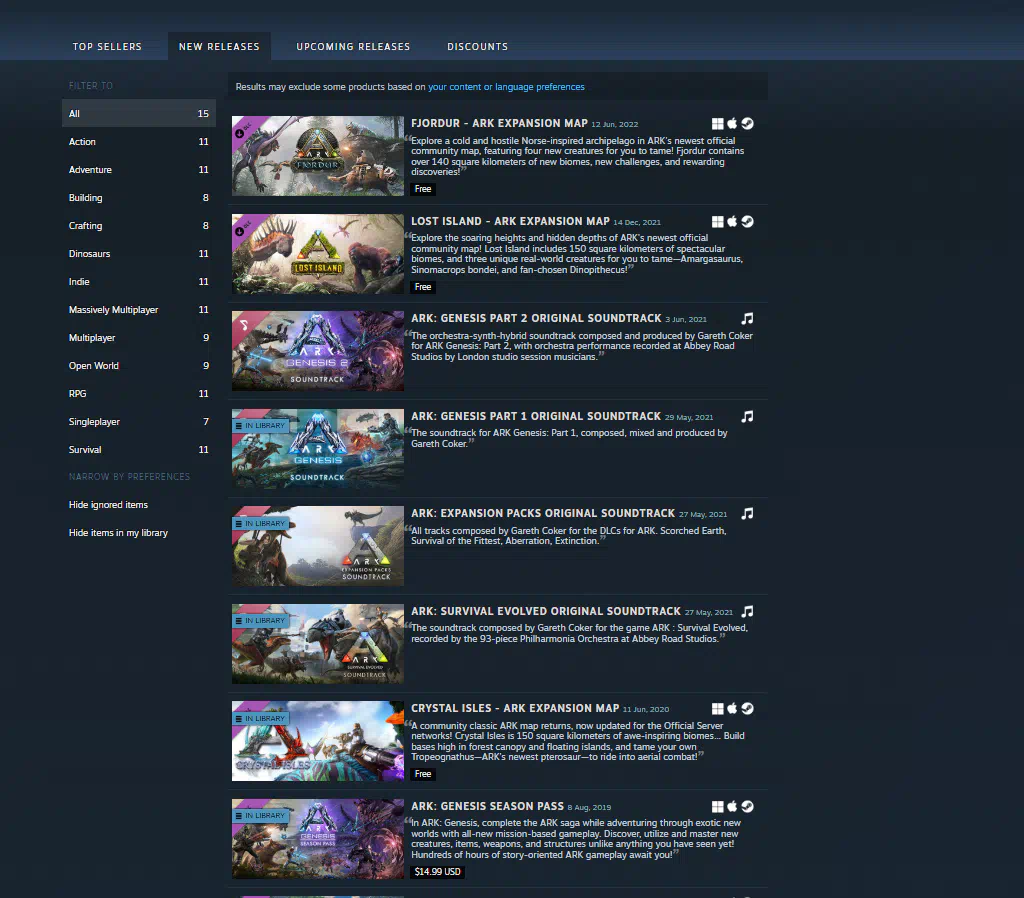Click the SteamOS icon on Crystal Isles row
The image size is (1024, 898).
coord(748,709)
